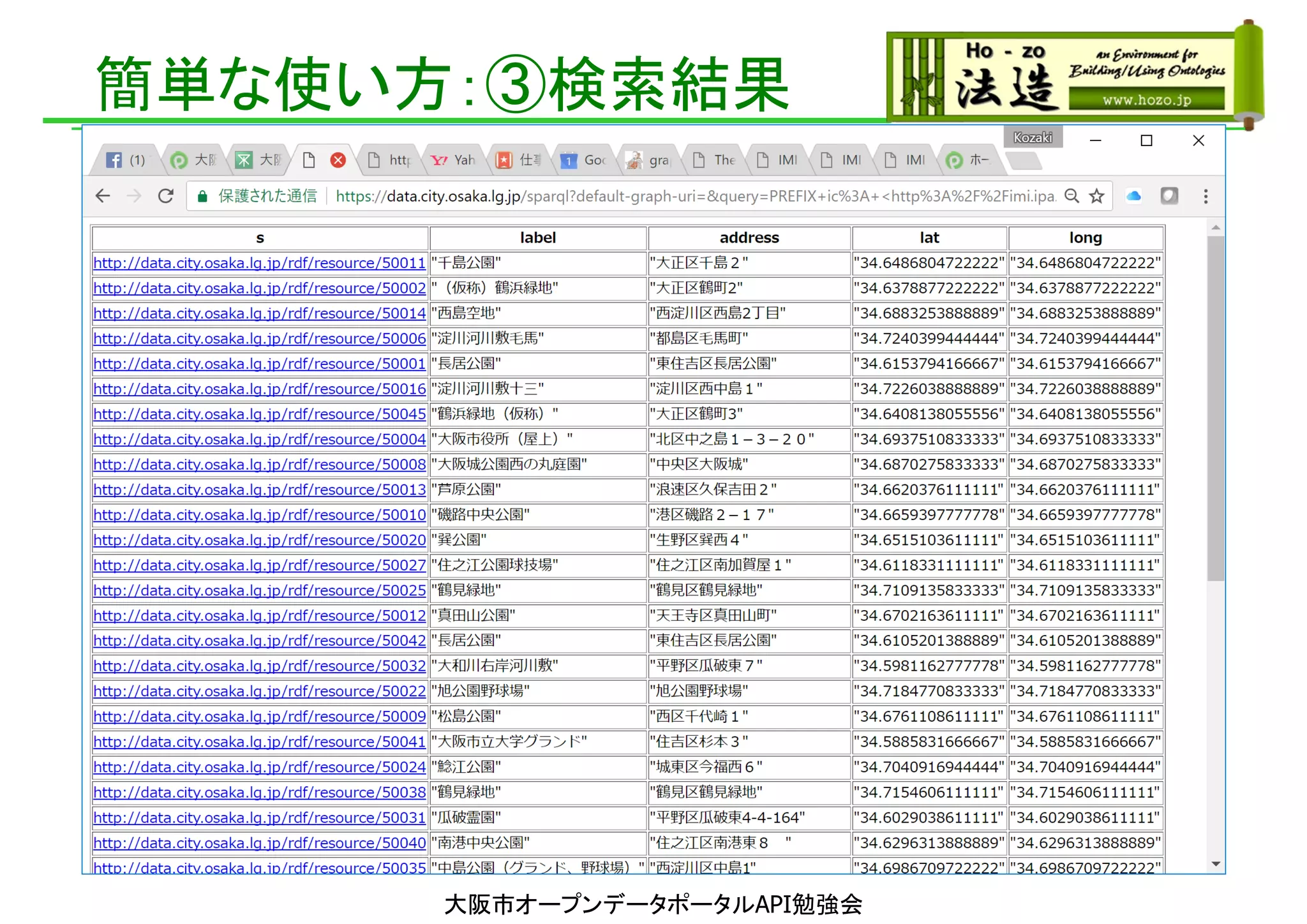The width and height of the screenshot is (1307, 924).
Task: Close the active tab with red X
Action: (x=338, y=160)
